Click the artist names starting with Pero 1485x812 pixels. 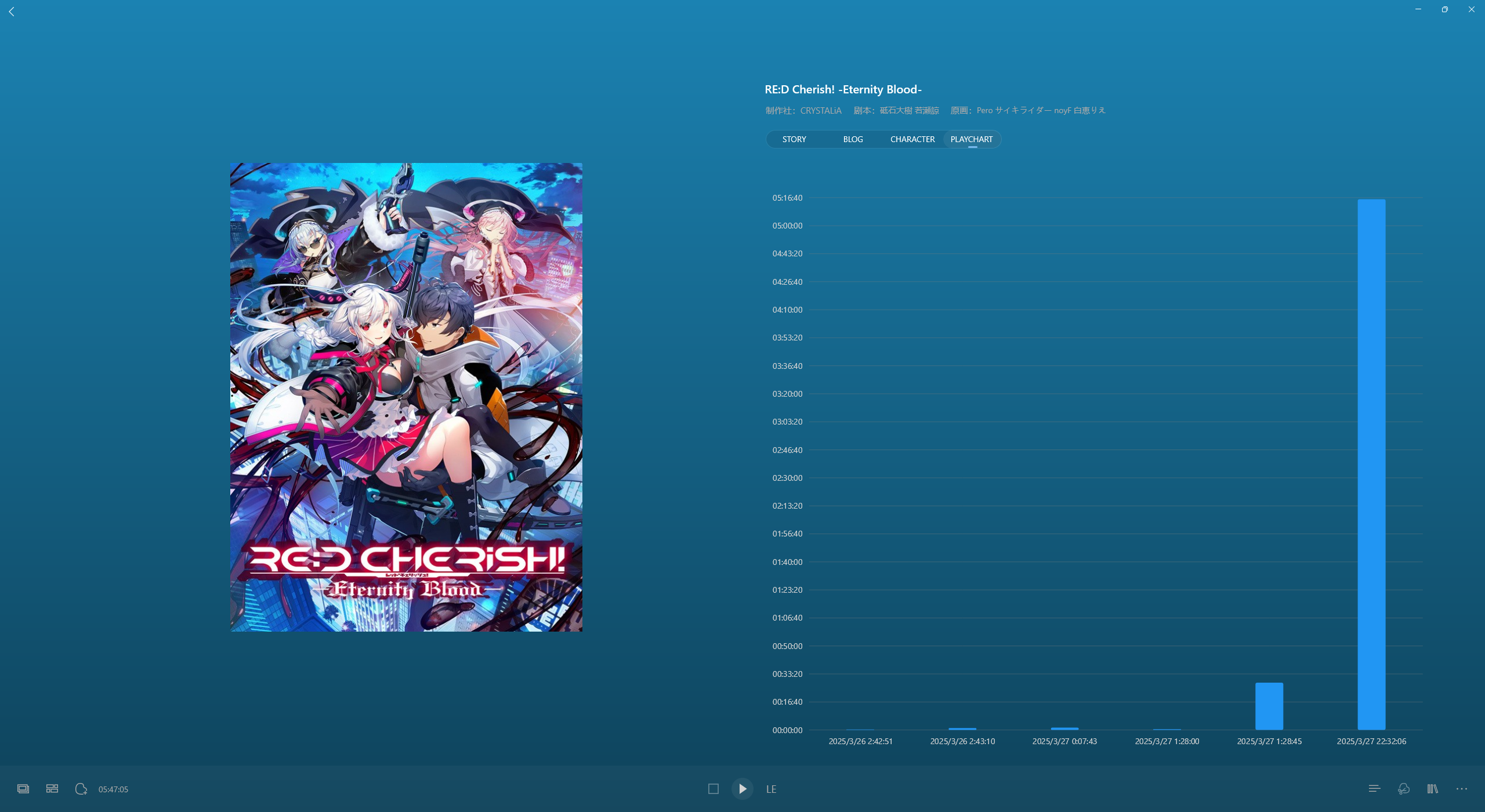(x=1041, y=110)
